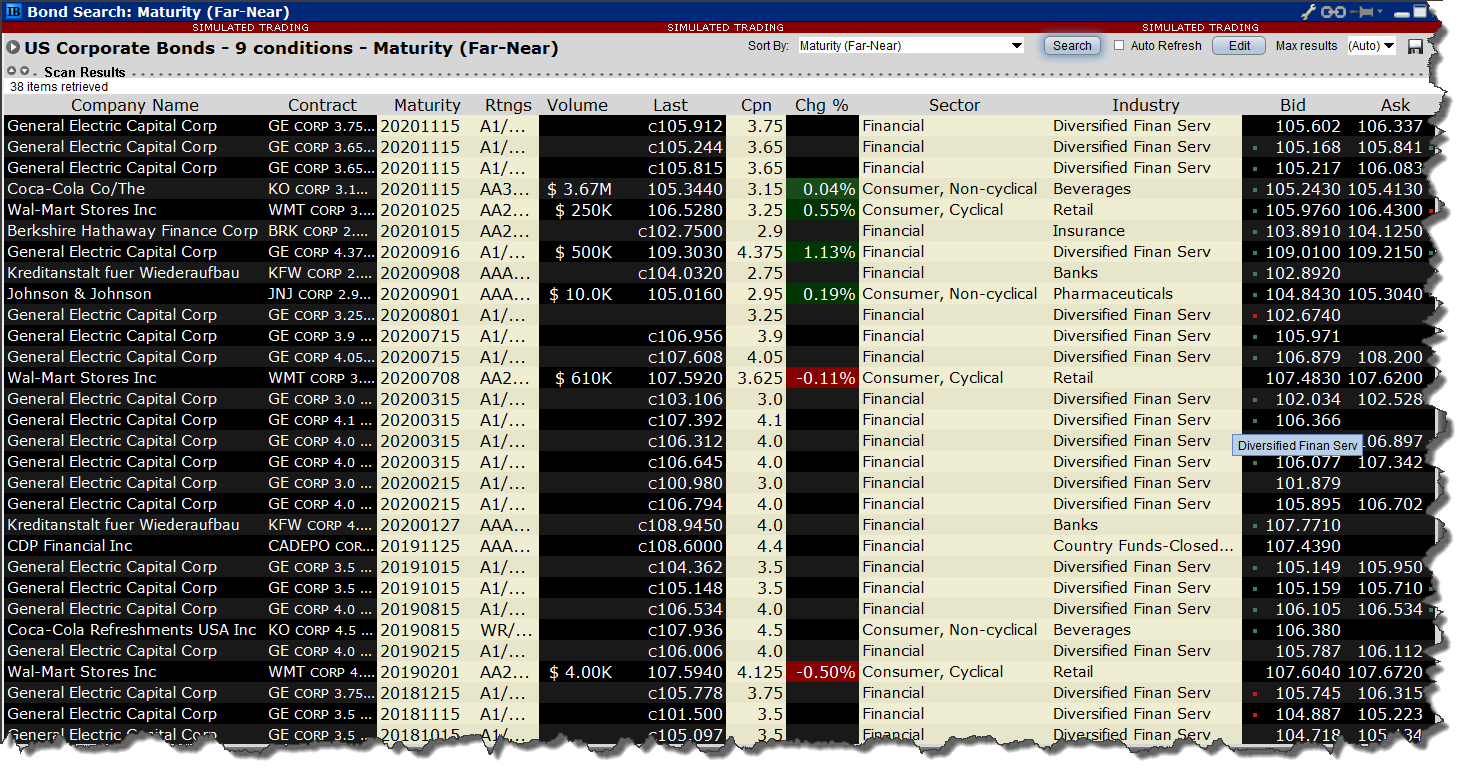
Task: Click the Edit button
Action: [1239, 46]
